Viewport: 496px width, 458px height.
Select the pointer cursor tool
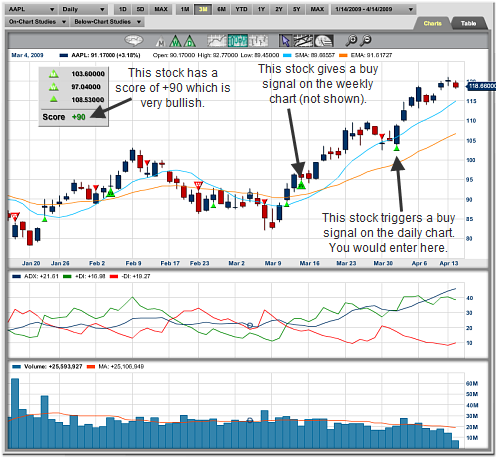[x=286, y=41]
